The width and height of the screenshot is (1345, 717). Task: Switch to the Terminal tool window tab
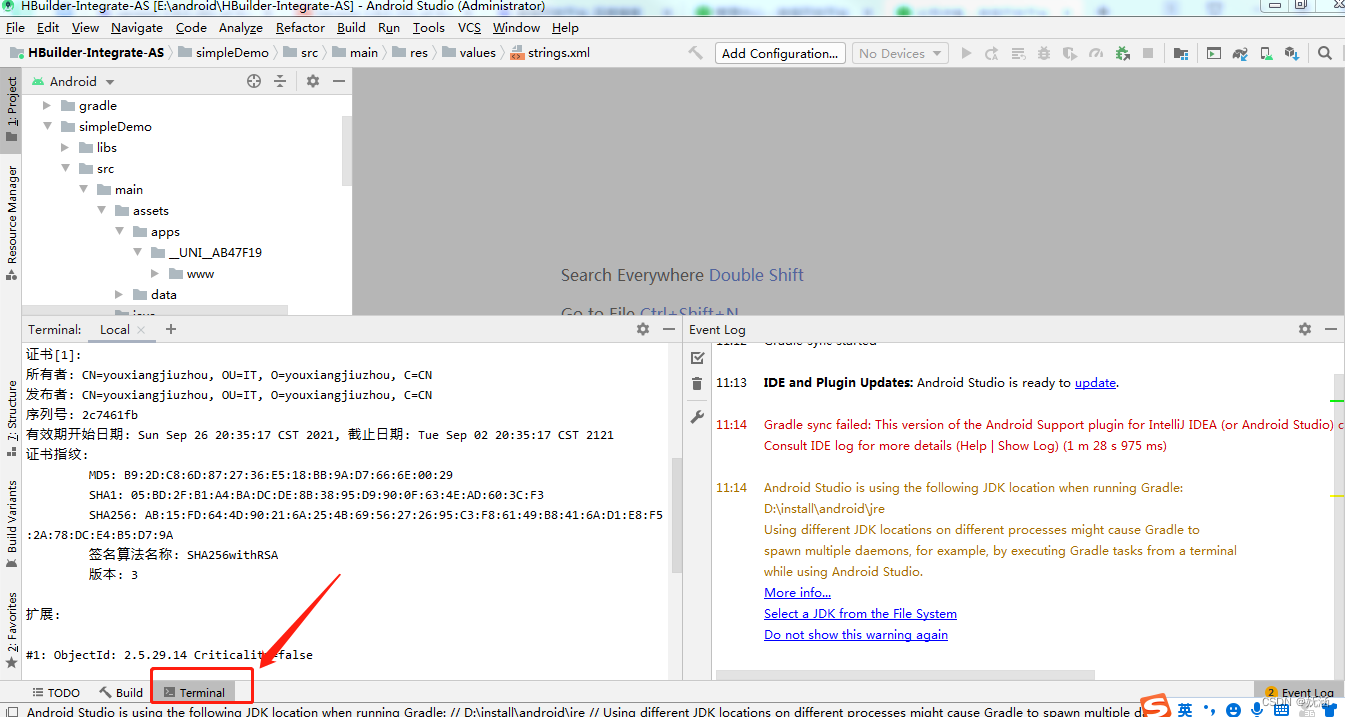click(x=195, y=693)
